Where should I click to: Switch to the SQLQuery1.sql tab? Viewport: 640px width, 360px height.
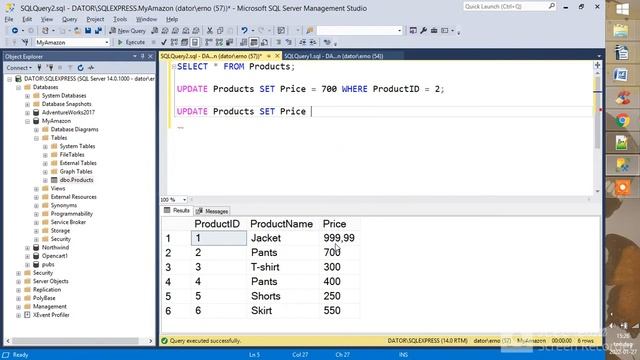(333, 56)
